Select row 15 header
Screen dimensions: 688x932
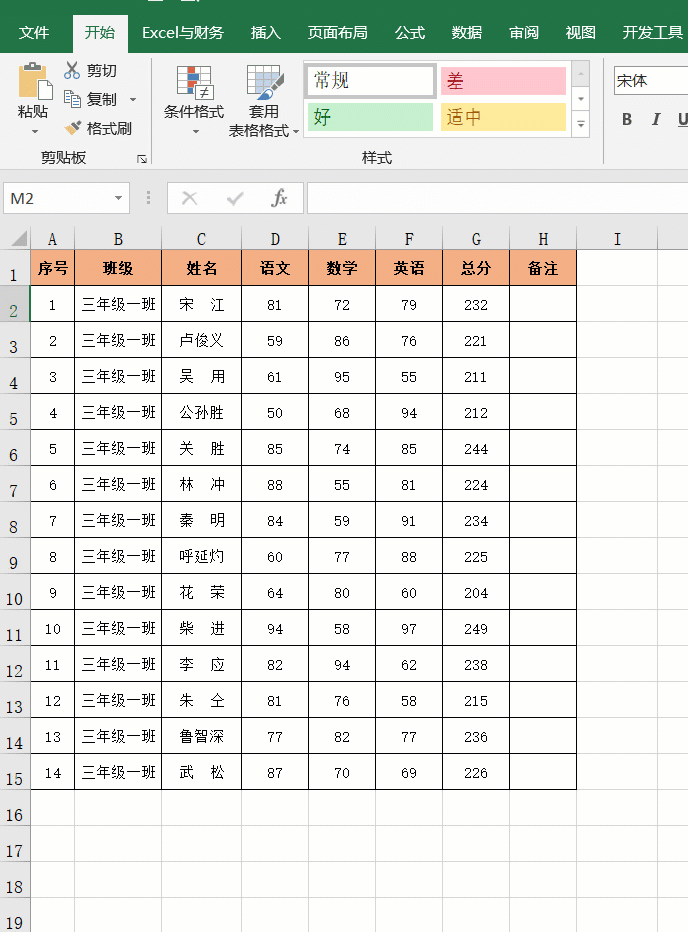pyautogui.click(x=14, y=773)
